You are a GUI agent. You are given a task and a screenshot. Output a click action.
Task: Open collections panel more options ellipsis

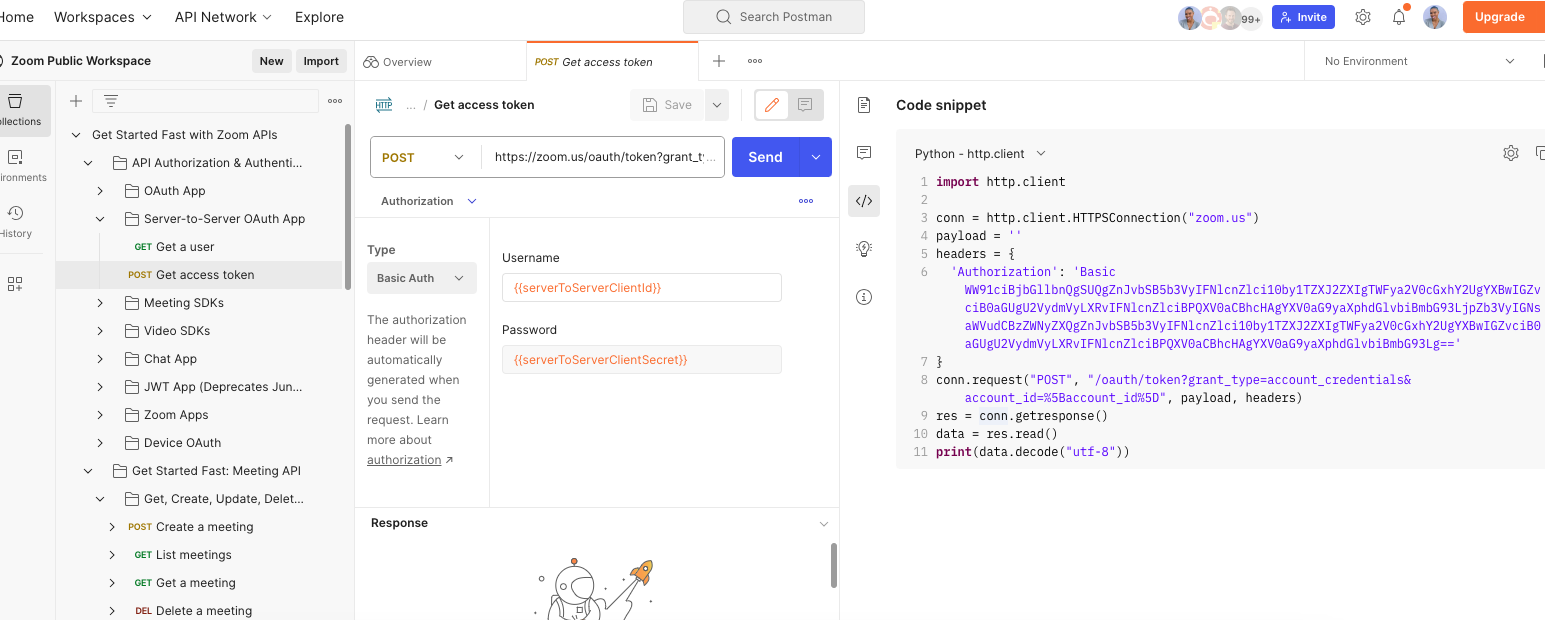[335, 101]
